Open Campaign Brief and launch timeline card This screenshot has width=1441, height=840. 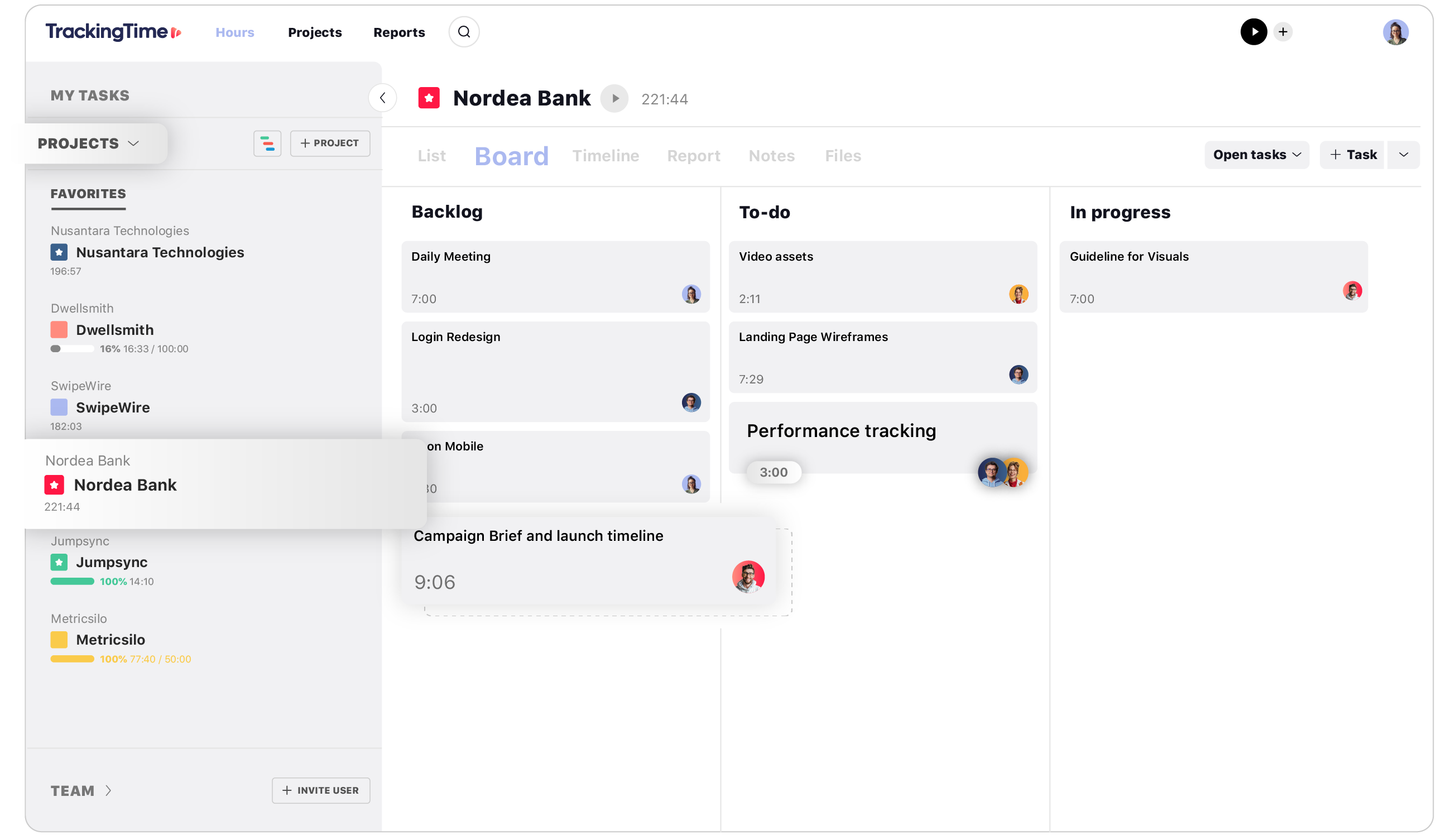[588, 561]
